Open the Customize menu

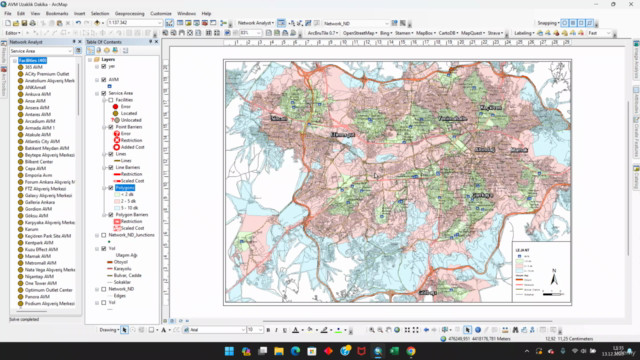[161, 13]
